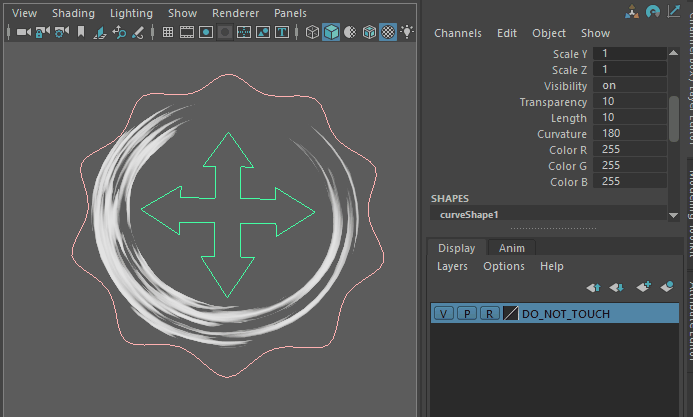Image resolution: width=693 pixels, height=417 pixels.
Task: Open the Channel Box Edit menu
Action: (507, 33)
